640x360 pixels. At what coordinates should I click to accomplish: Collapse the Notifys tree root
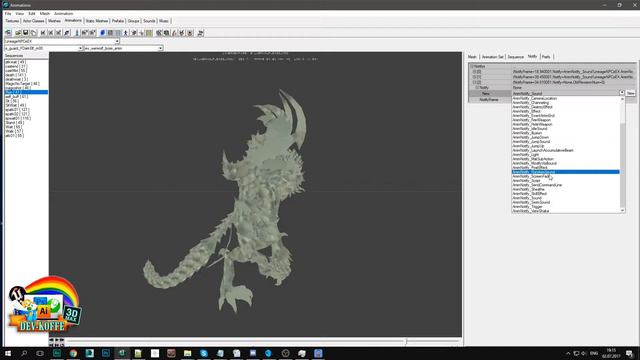tap(472, 66)
